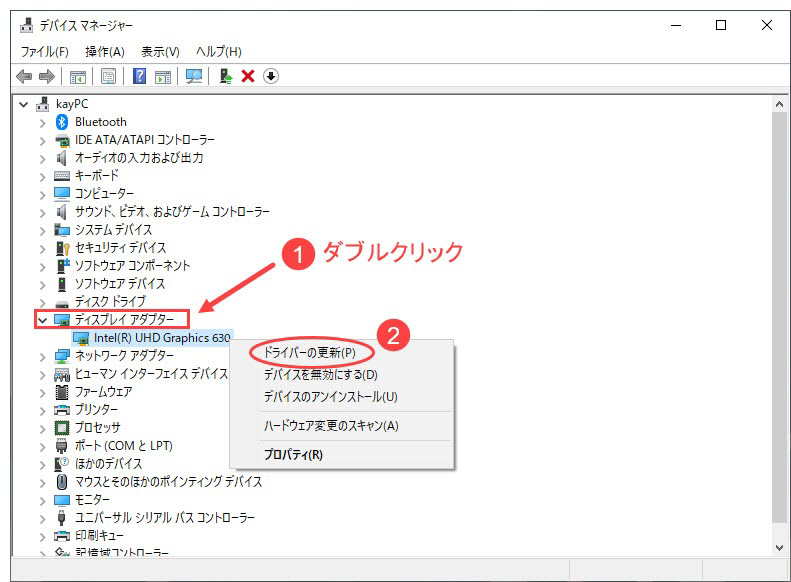Viewport: 791px width, 582px height.
Task: Select the ソフトウェア デバイス row
Action: (120, 284)
